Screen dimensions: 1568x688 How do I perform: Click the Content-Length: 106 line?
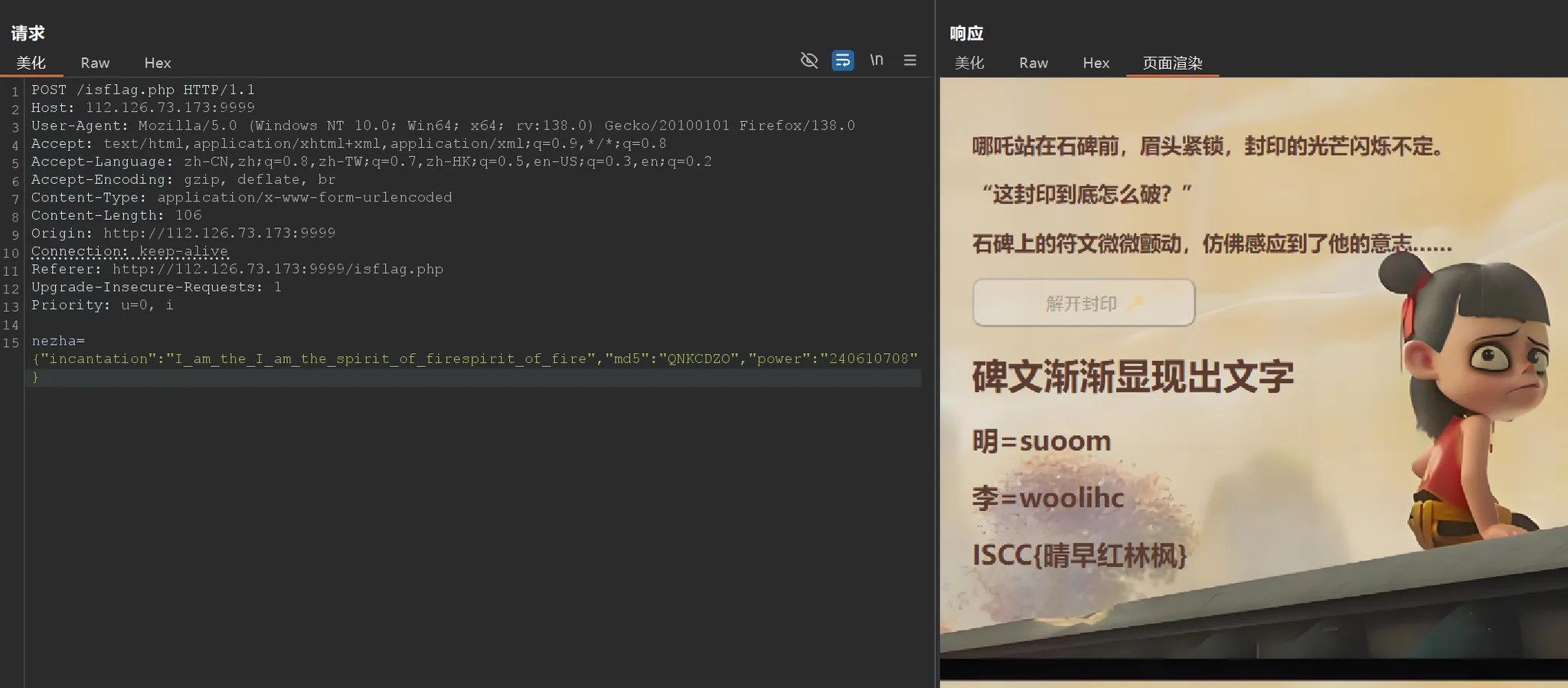[116, 215]
